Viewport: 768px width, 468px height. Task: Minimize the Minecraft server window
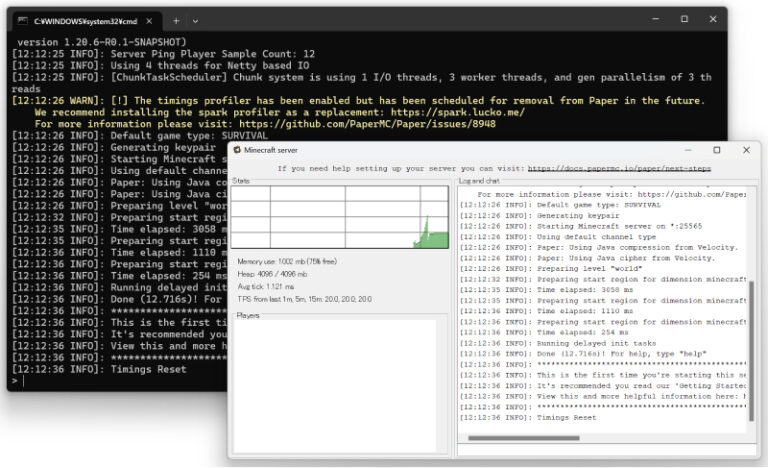(687, 150)
